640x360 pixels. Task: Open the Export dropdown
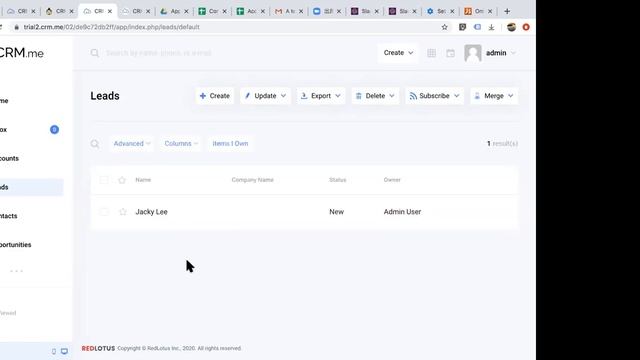[320, 96]
